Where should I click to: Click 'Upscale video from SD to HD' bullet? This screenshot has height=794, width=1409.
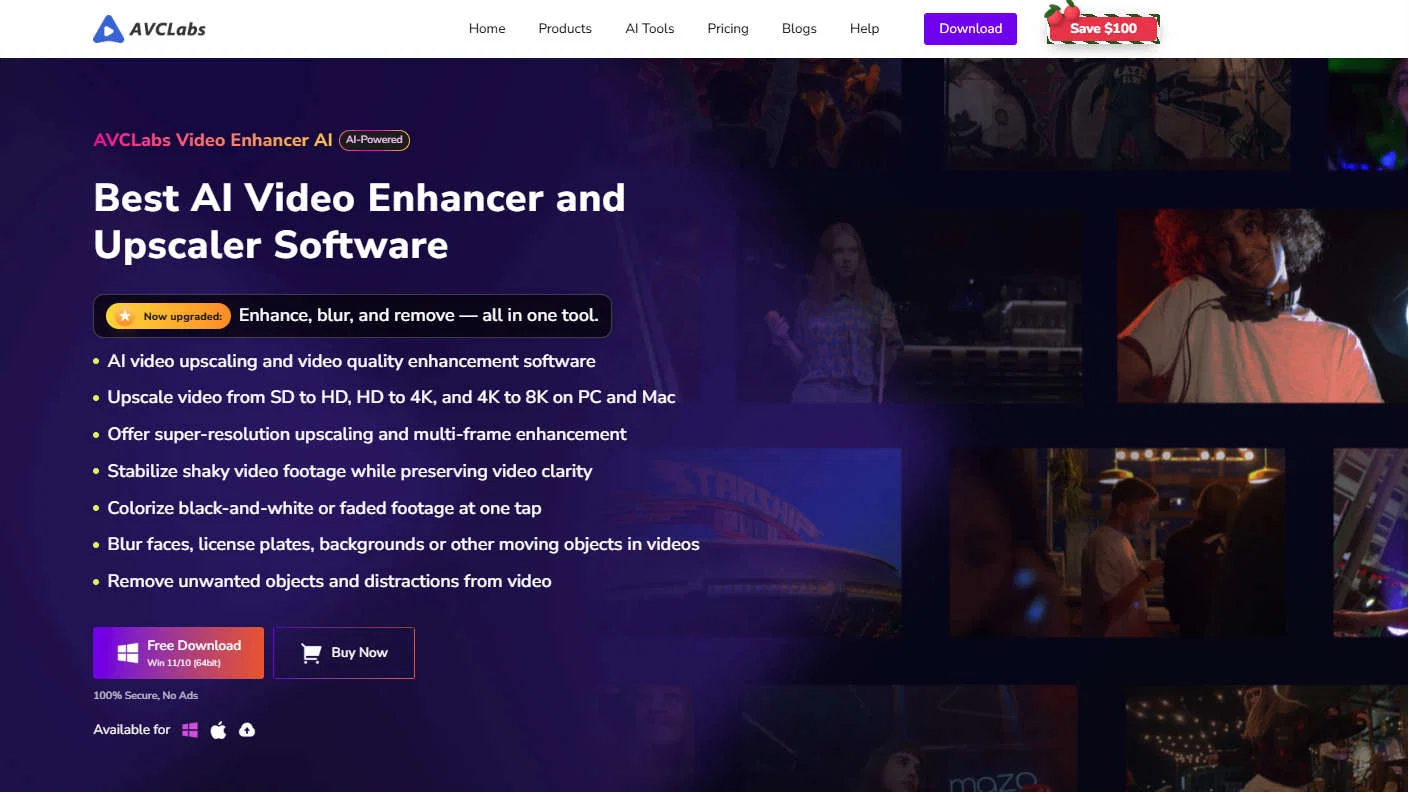(x=391, y=397)
